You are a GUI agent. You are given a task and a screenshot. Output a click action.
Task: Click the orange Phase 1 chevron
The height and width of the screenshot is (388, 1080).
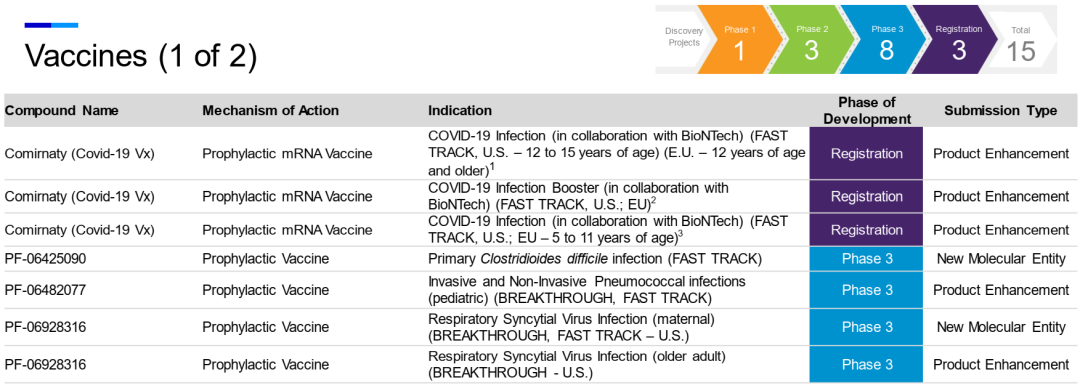tap(738, 40)
